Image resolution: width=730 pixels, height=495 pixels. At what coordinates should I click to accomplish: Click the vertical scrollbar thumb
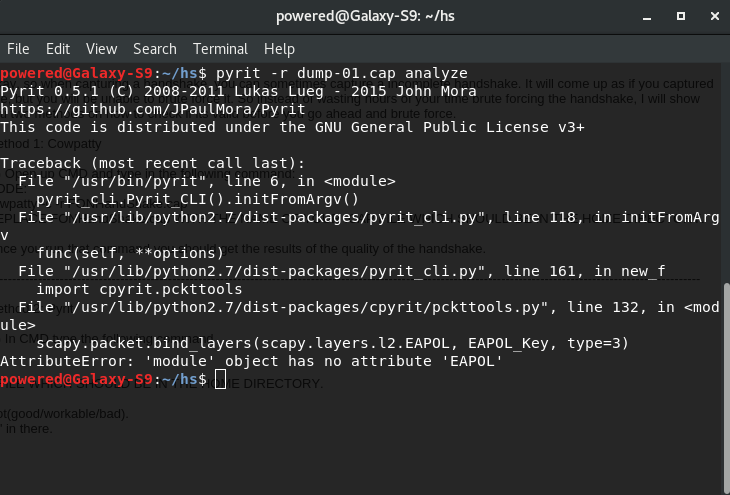click(727, 389)
